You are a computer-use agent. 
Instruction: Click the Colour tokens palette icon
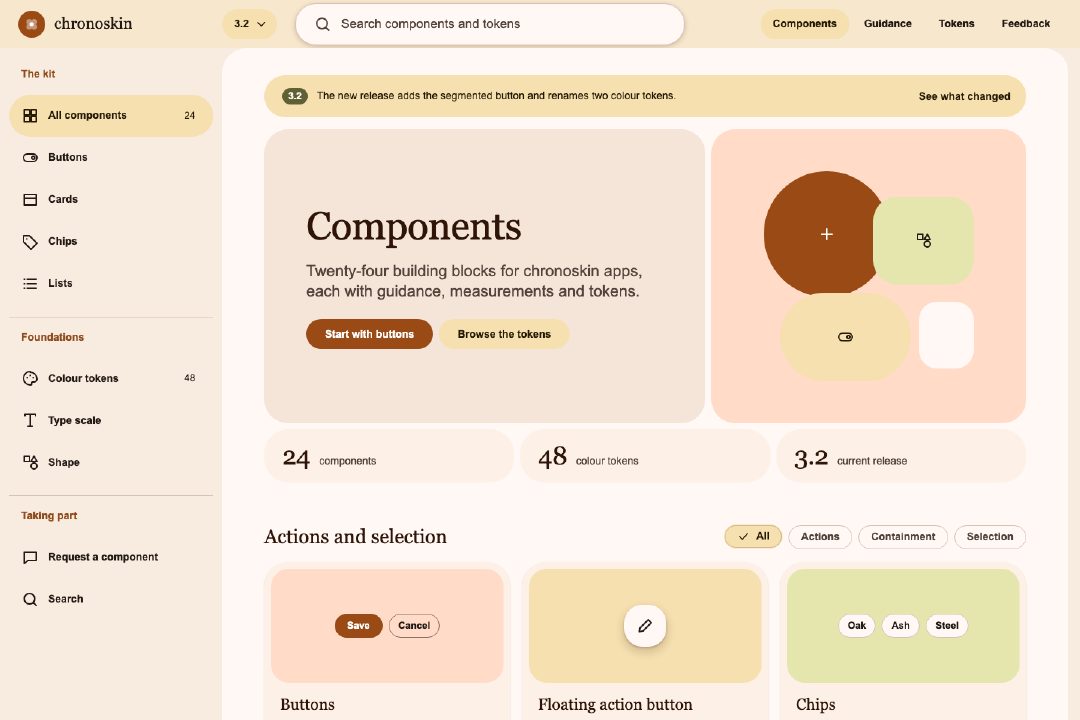(30, 378)
